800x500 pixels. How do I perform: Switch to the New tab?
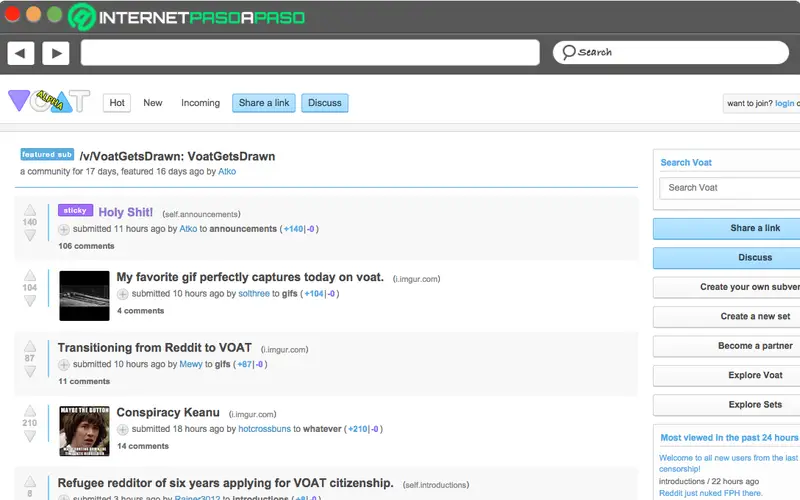point(153,103)
